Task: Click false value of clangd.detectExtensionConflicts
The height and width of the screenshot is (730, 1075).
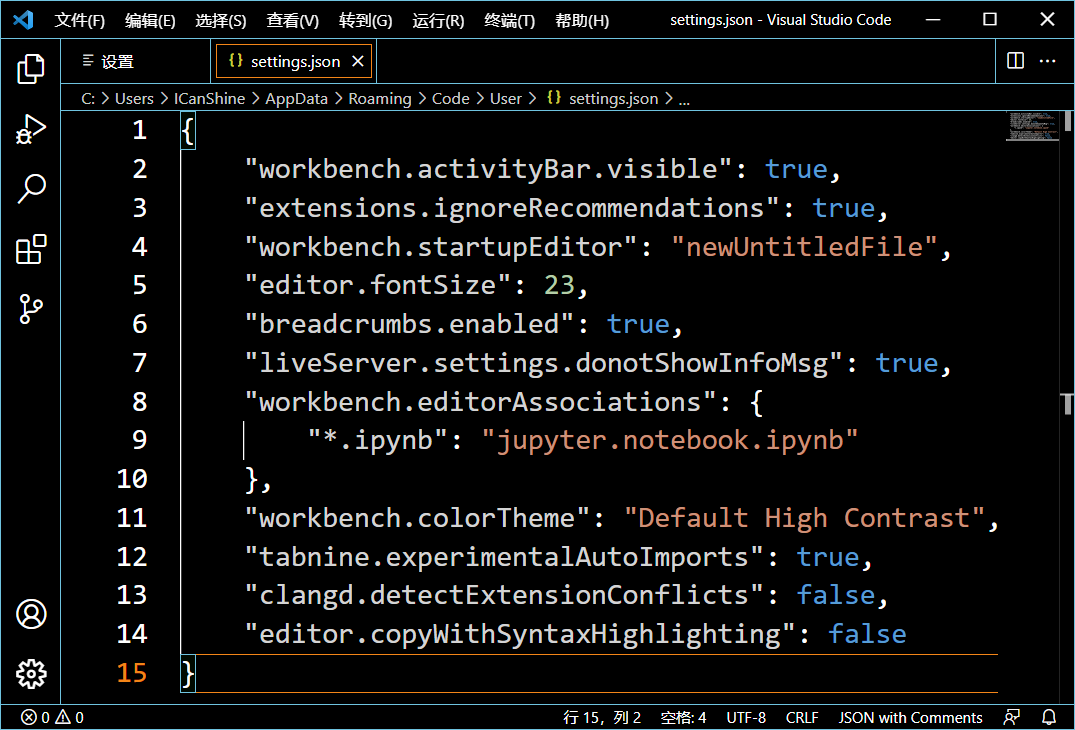Action: coord(836,596)
